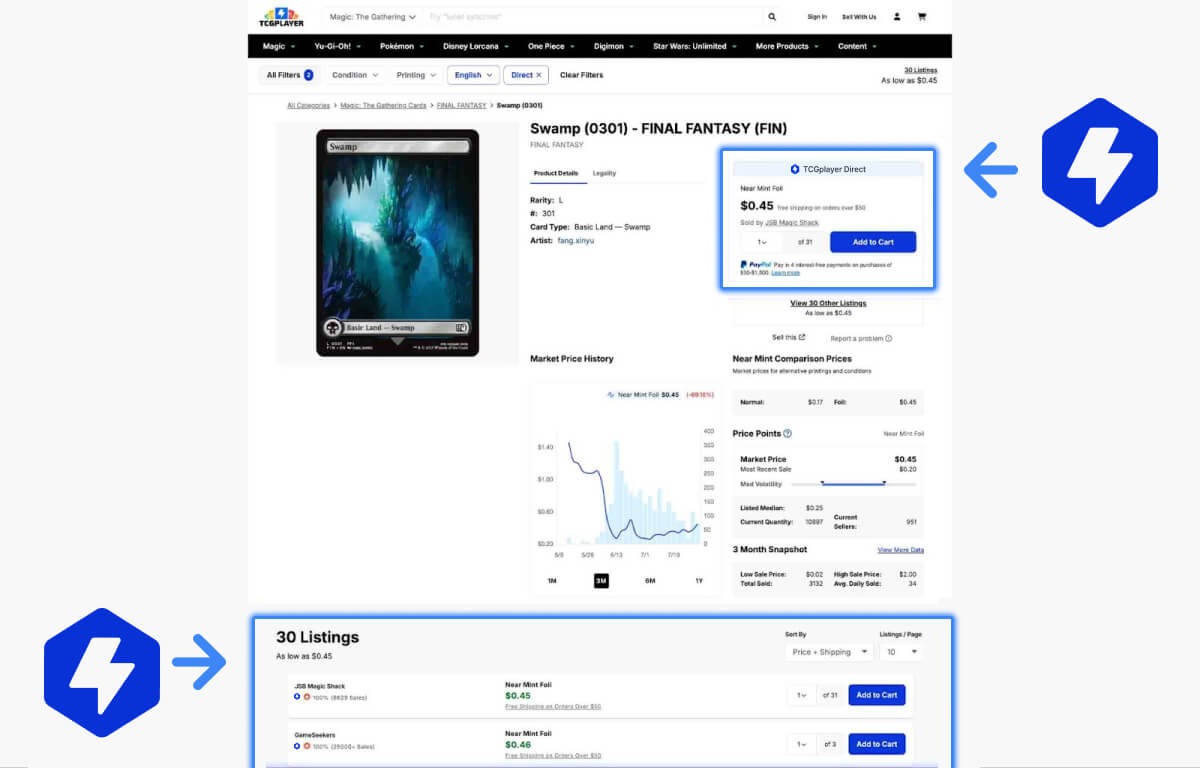Image resolution: width=1200 pixels, height=768 pixels.
Task: Open the Listings per Page dropdown
Action: pos(901,652)
